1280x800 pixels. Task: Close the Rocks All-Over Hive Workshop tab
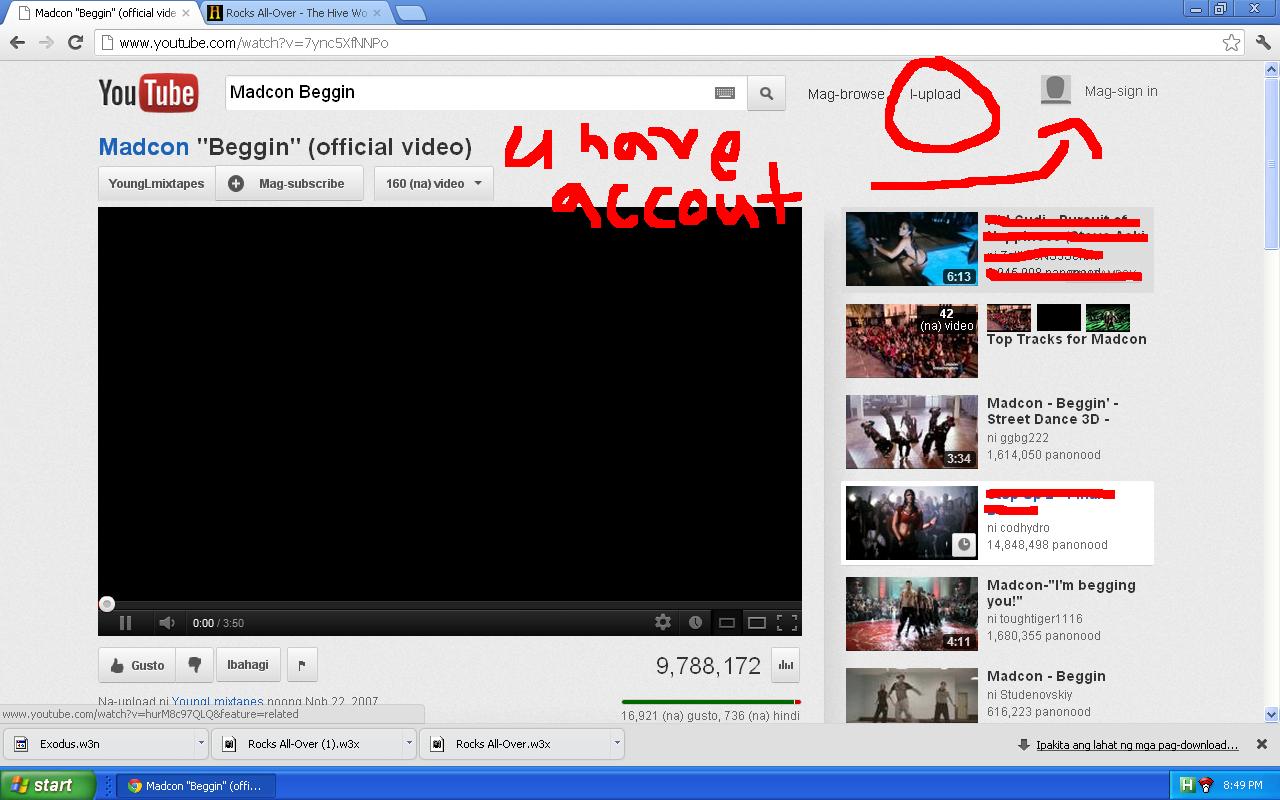coord(378,13)
